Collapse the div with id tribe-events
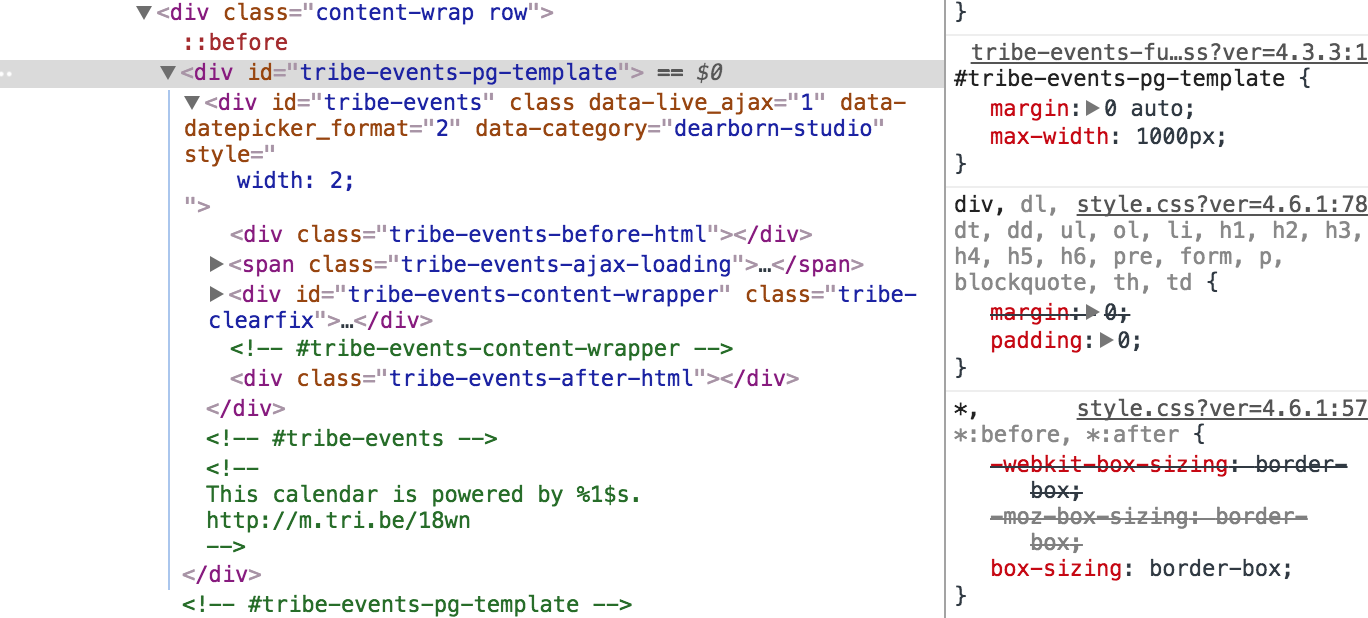The image size is (1368, 618). 191,103
